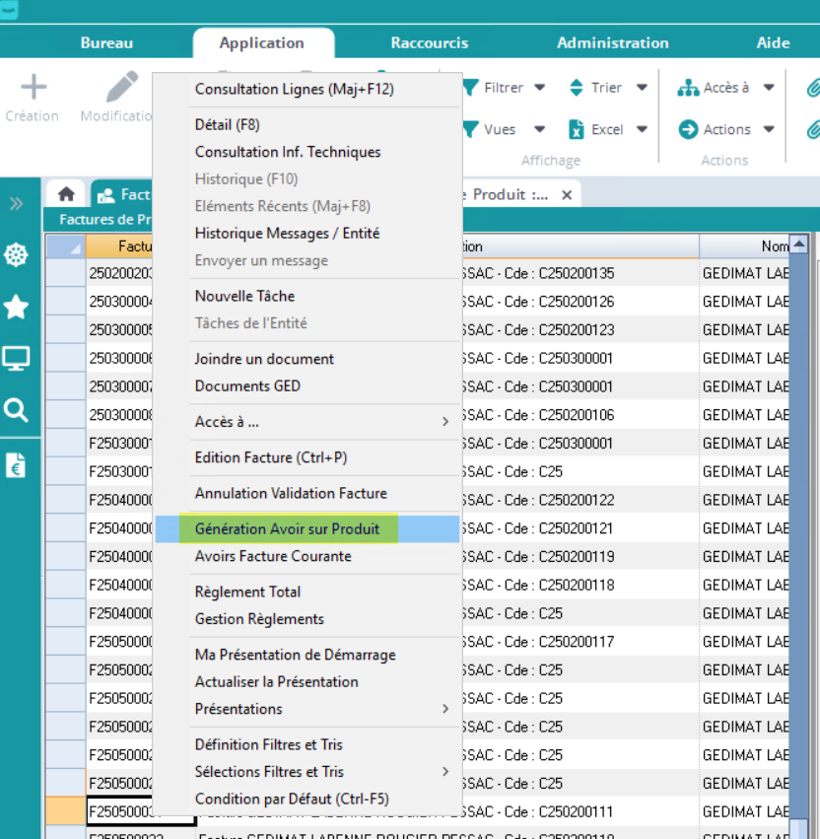
Task: Select Règlement Total in context menu
Action: point(247,592)
